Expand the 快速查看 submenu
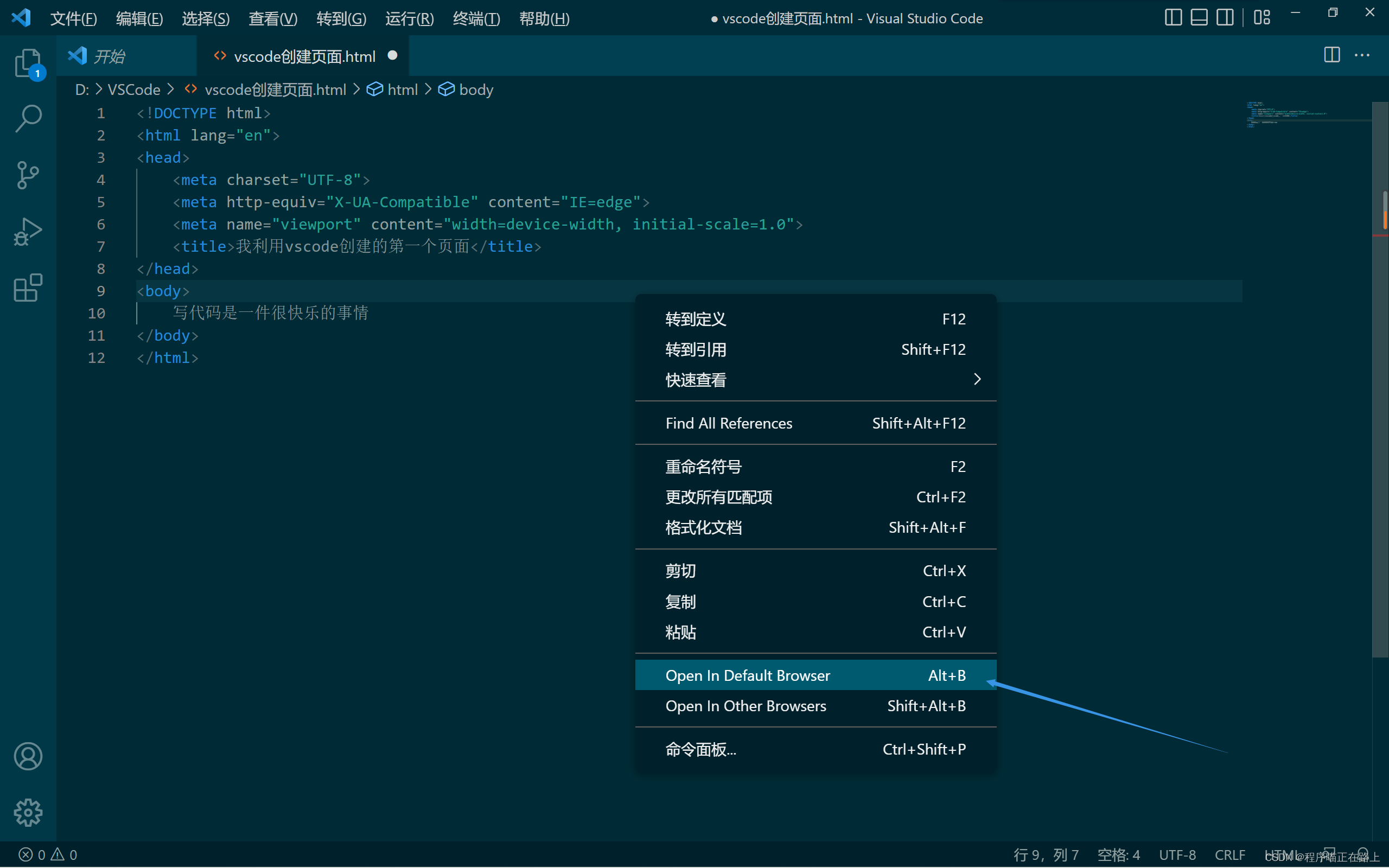Viewport: 1389px width, 868px height. click(815, 380)
